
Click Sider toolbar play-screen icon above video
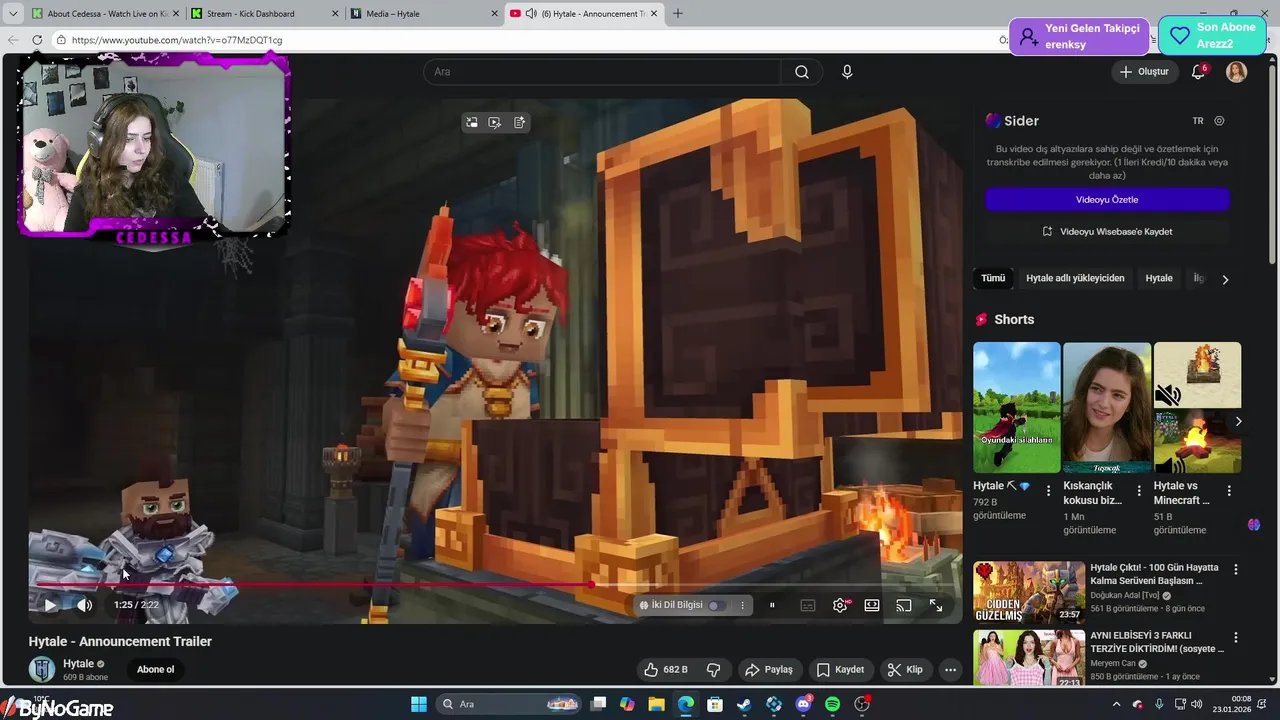[495, 123]
